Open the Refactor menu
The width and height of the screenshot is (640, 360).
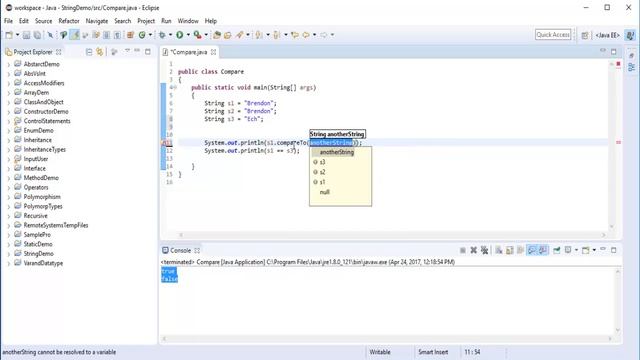(69, 21)
